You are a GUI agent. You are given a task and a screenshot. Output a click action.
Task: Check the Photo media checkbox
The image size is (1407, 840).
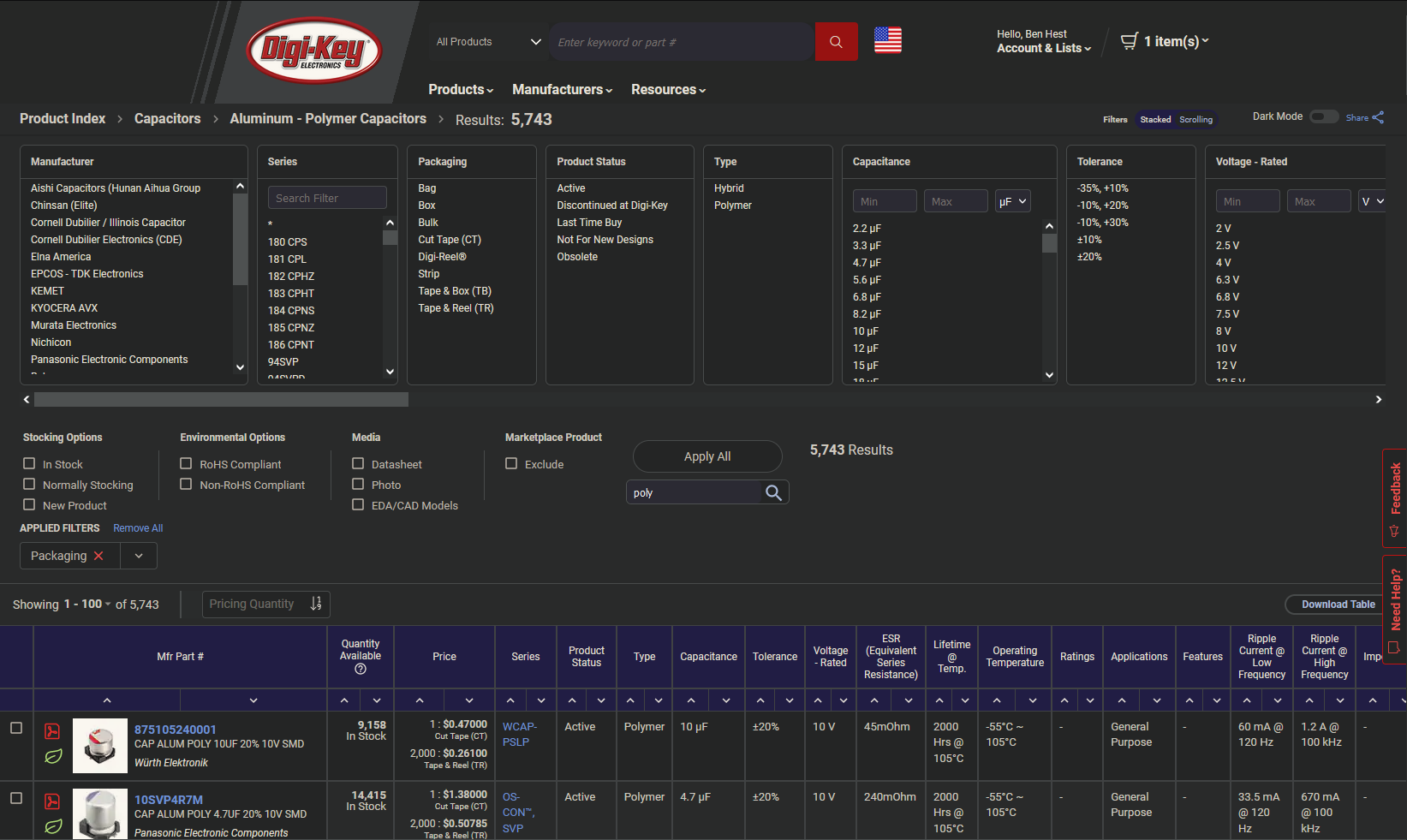click(x=358, y=484)
